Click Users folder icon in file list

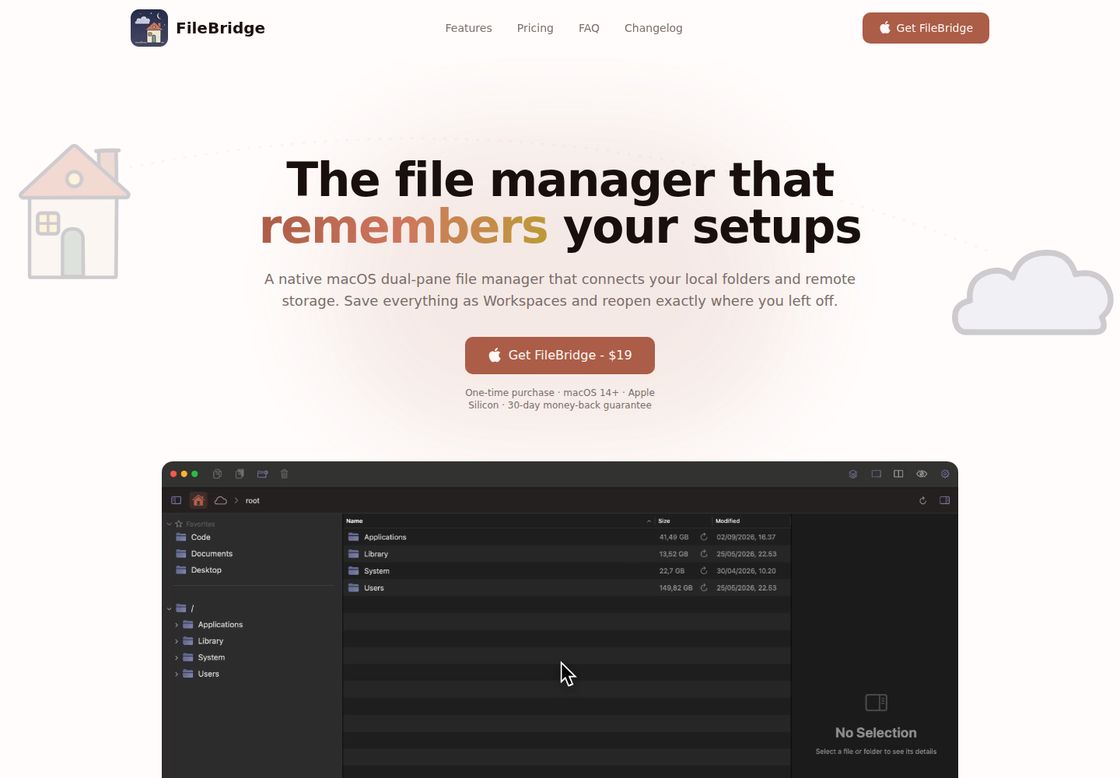coord(353,588)
